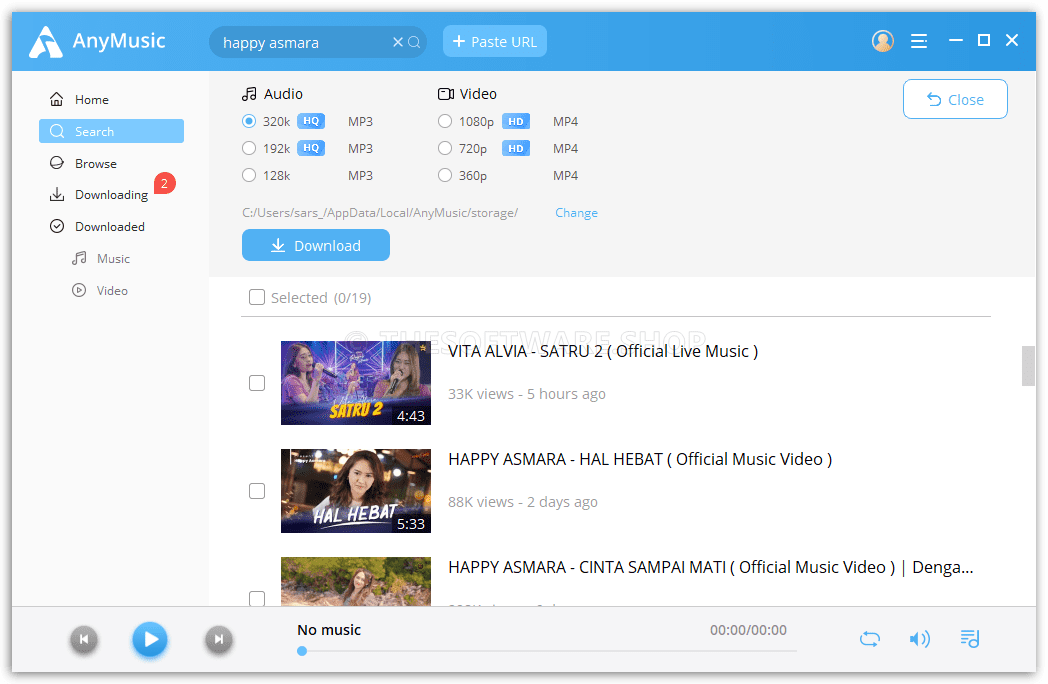The height and width of the screenshot is (684, 1048).
Task: Click the HAPPY ASMARA - HAL HEBAT title
Action: (640, 459)
